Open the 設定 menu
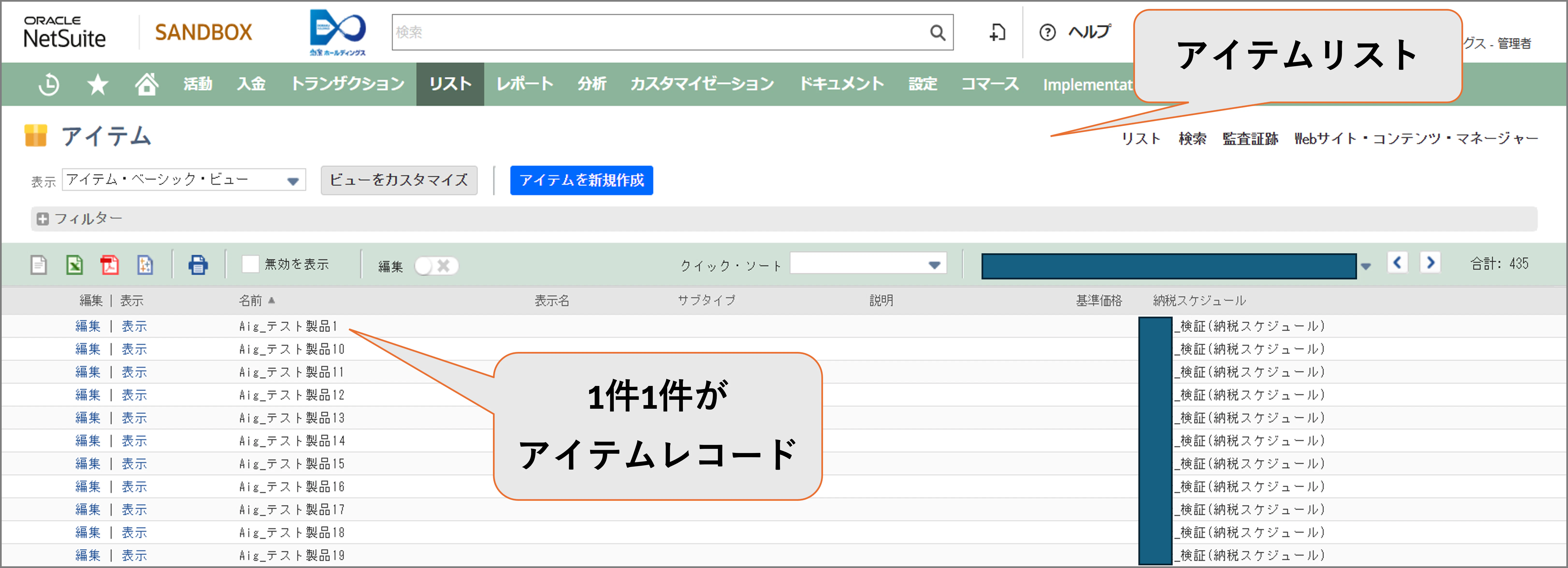The width and height of the screenshot is (1568, 568). click(x=923, y=84)
